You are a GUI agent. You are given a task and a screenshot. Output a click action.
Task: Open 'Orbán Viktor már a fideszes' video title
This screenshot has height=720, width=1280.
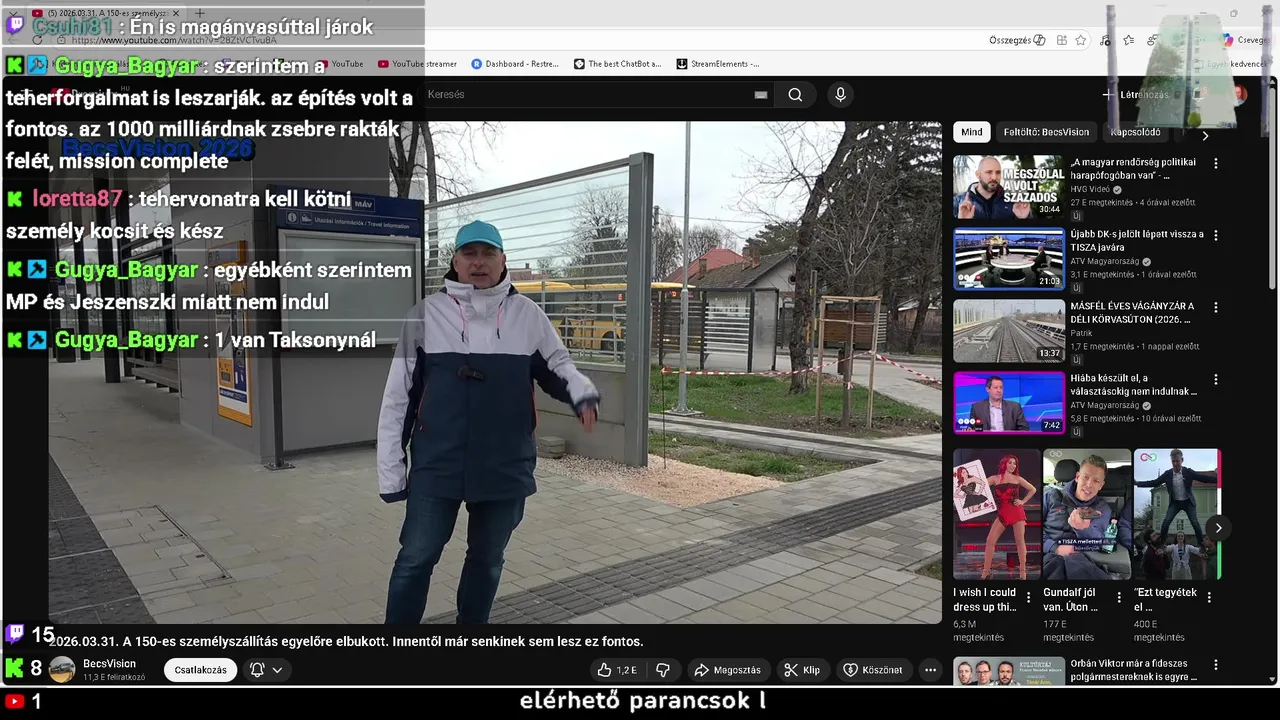click(1134, 670)
